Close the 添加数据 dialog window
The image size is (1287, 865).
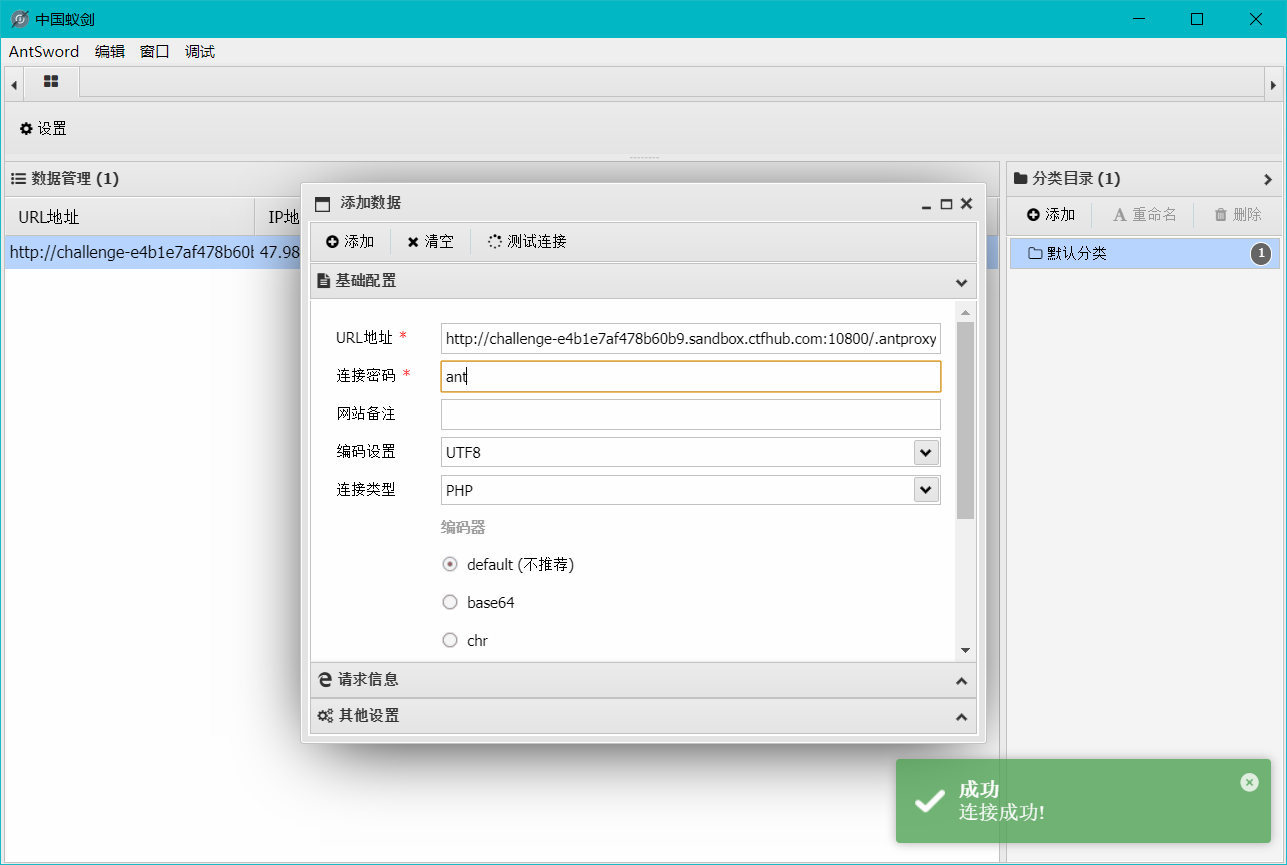(x=966, y=203)
